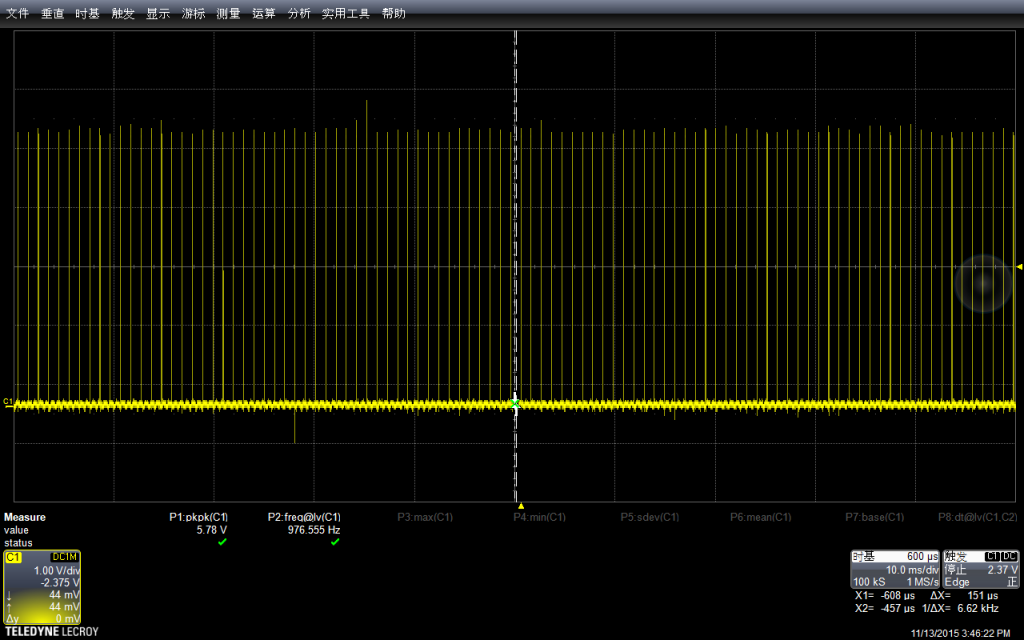Open the 文件 (File) menu

tap(18, 13)
